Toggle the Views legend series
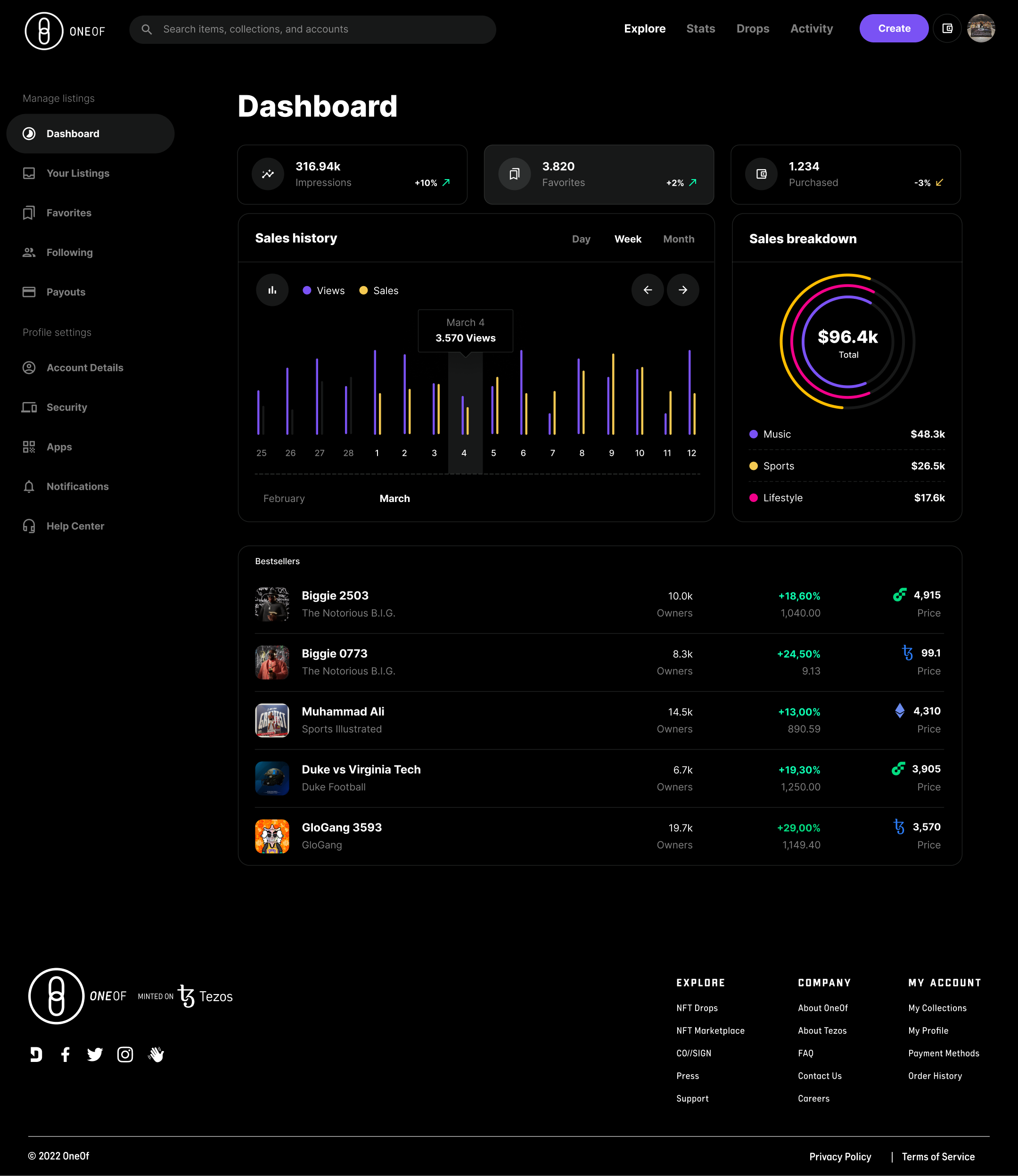This screenshot has height=1176, width=1018. point(324,290)
